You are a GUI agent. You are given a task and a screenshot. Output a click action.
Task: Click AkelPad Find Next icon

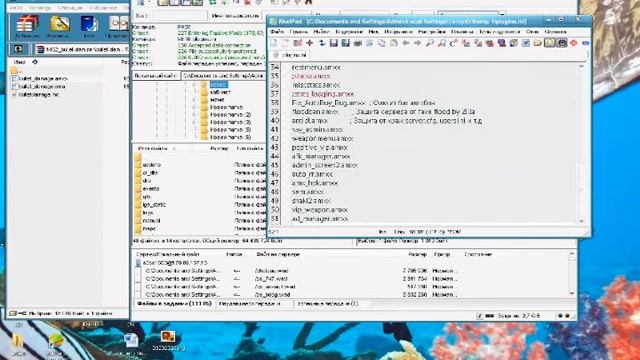pyautogui.click(x=442, y=43)
